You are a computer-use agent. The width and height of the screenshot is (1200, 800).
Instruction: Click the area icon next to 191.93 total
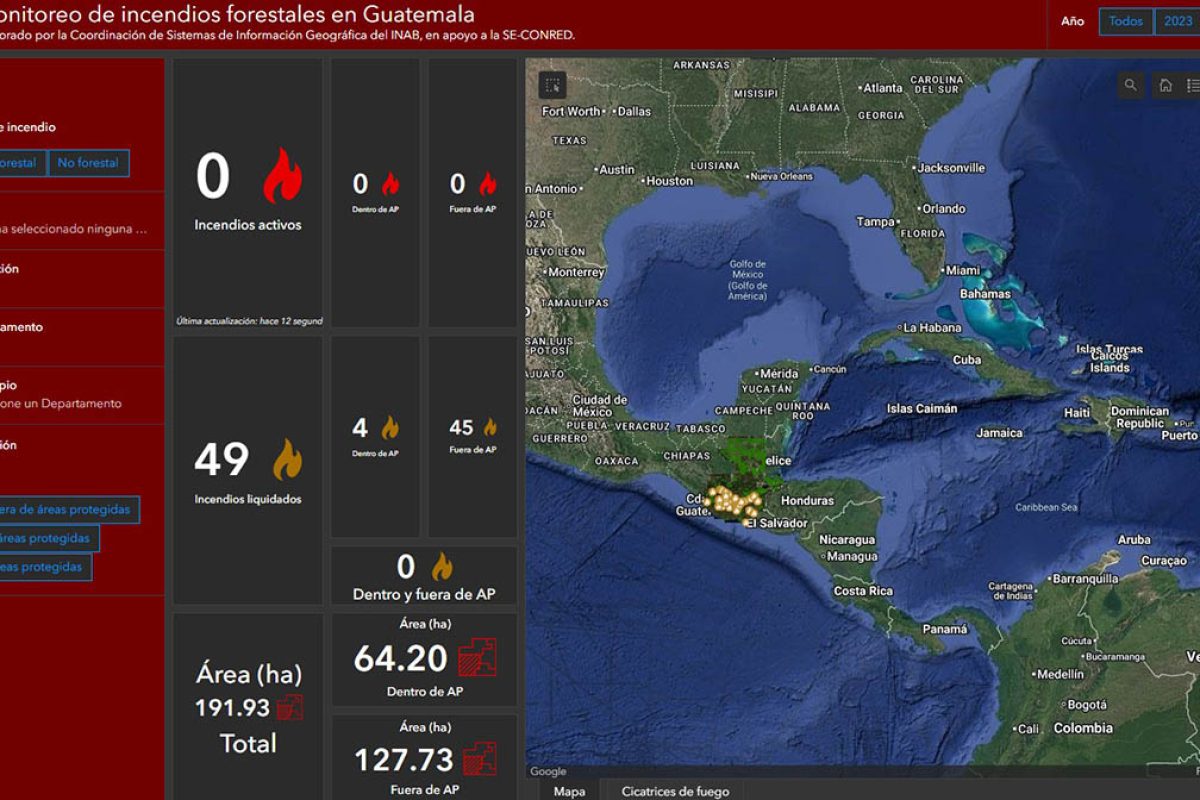pyautogui.click(x=289, y=708)
